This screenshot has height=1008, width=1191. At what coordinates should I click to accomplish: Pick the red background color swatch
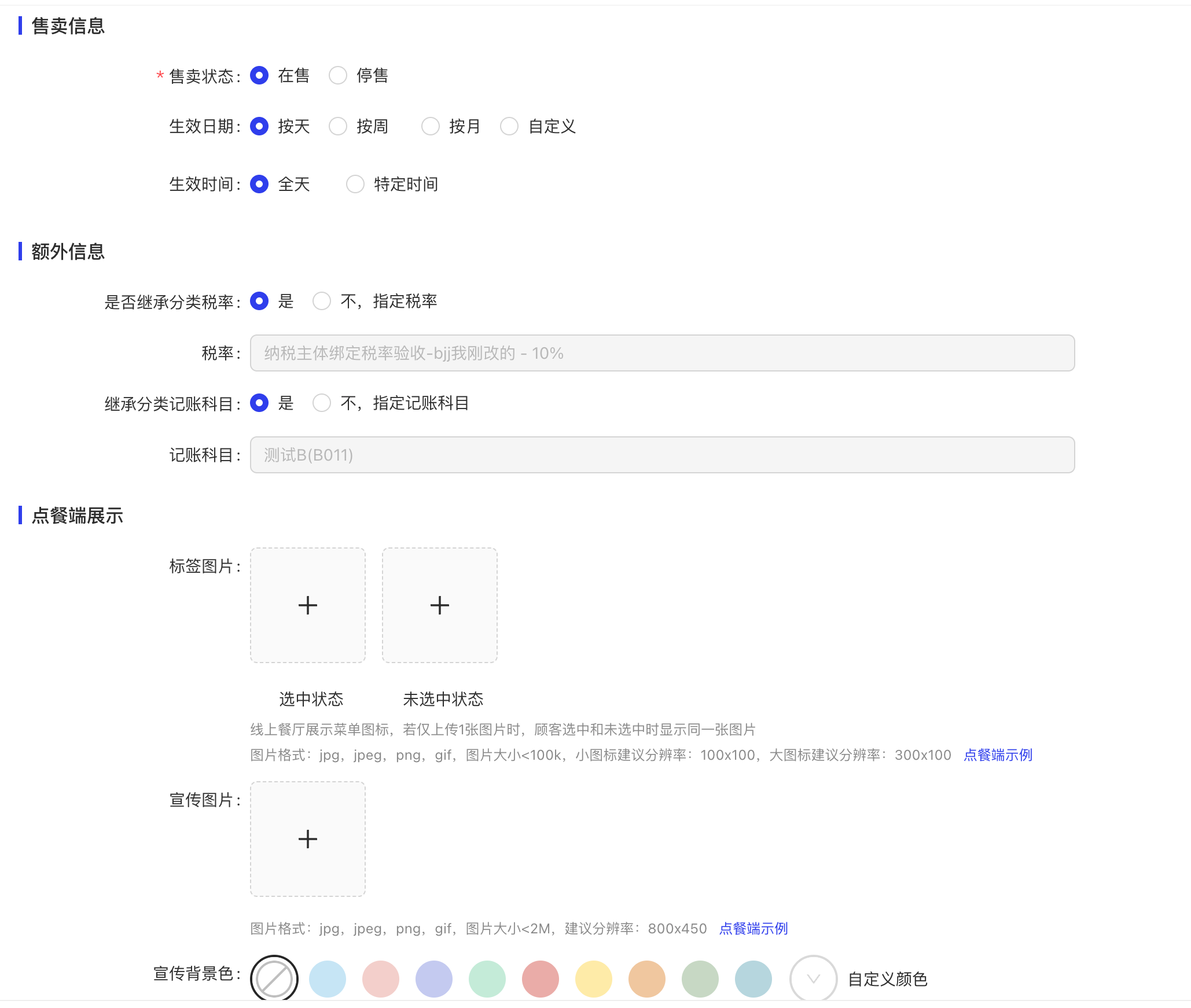[x=541, y=978]
